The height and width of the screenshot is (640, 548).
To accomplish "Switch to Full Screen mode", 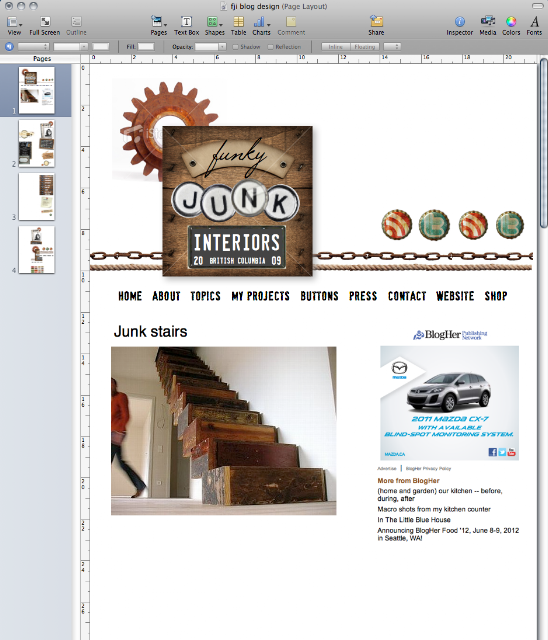I will click(x=44, y=25).
